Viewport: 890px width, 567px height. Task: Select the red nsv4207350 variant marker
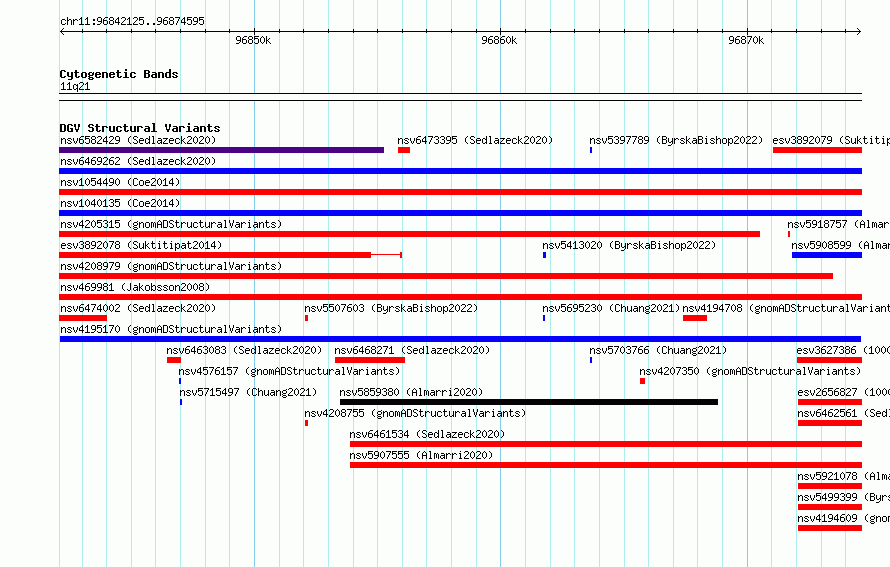(643, 381)
